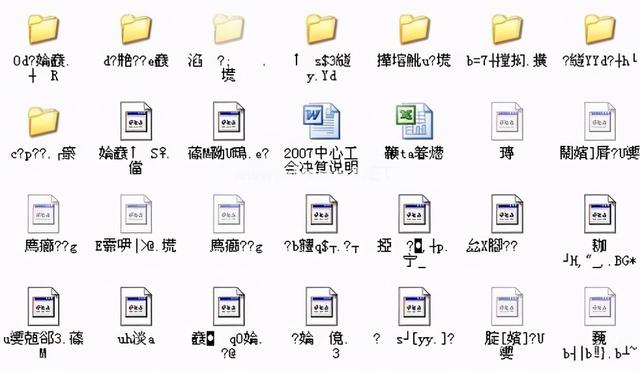Select the file with "S♀." in its name
The height and width of the screenshot is (371, 640).
[x=136, y=121]
